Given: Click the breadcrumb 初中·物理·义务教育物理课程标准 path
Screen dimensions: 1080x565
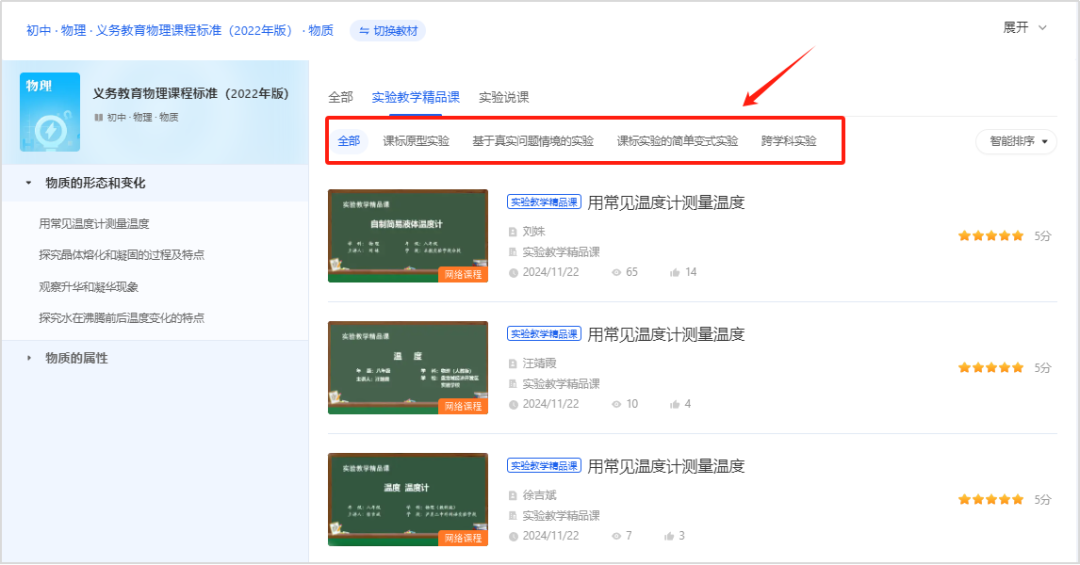Looking at the screenshot, I should (x=180, y=30).
